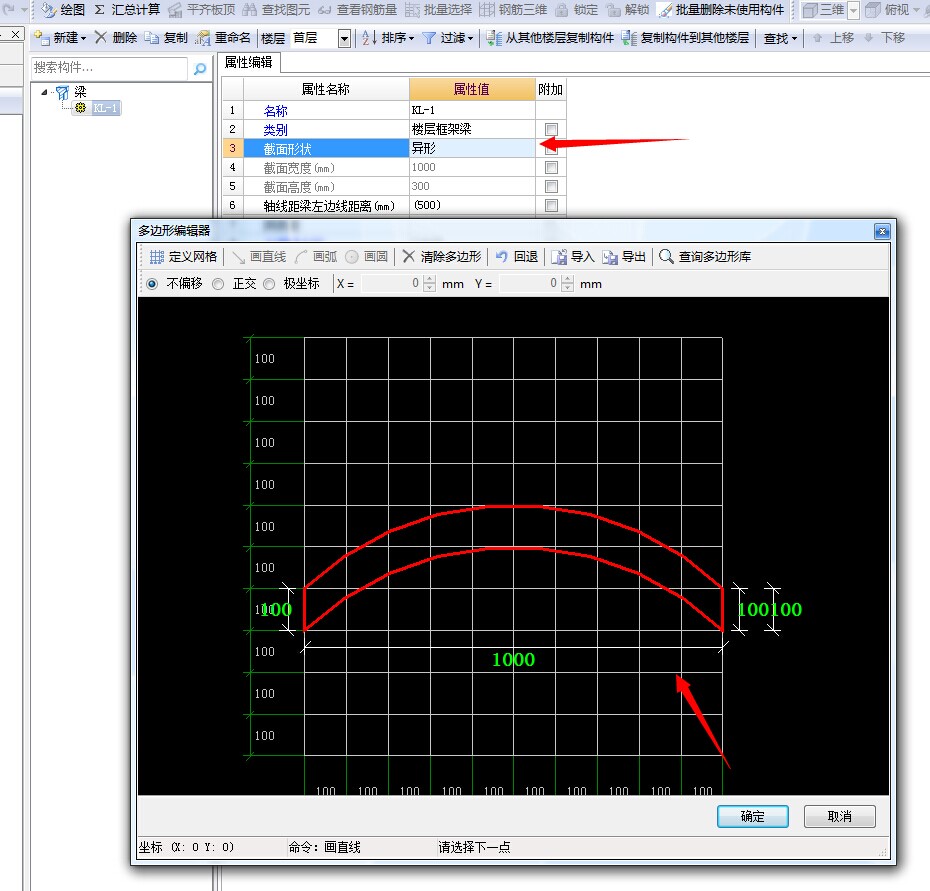Screen dimensions: 930x891
Task: Click 查找图元 find element tool
Action: point(276,9)
